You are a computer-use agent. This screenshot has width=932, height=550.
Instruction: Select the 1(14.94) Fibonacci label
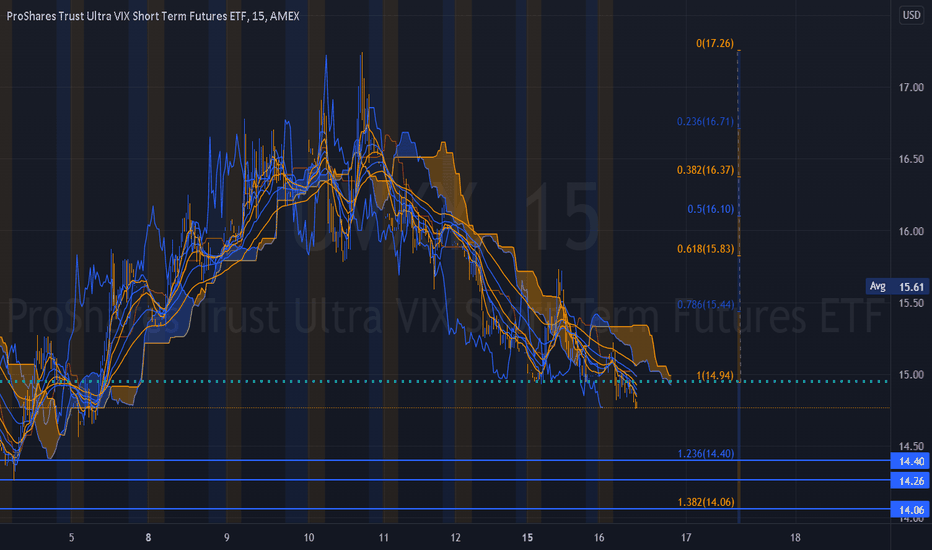pos(714,376)
